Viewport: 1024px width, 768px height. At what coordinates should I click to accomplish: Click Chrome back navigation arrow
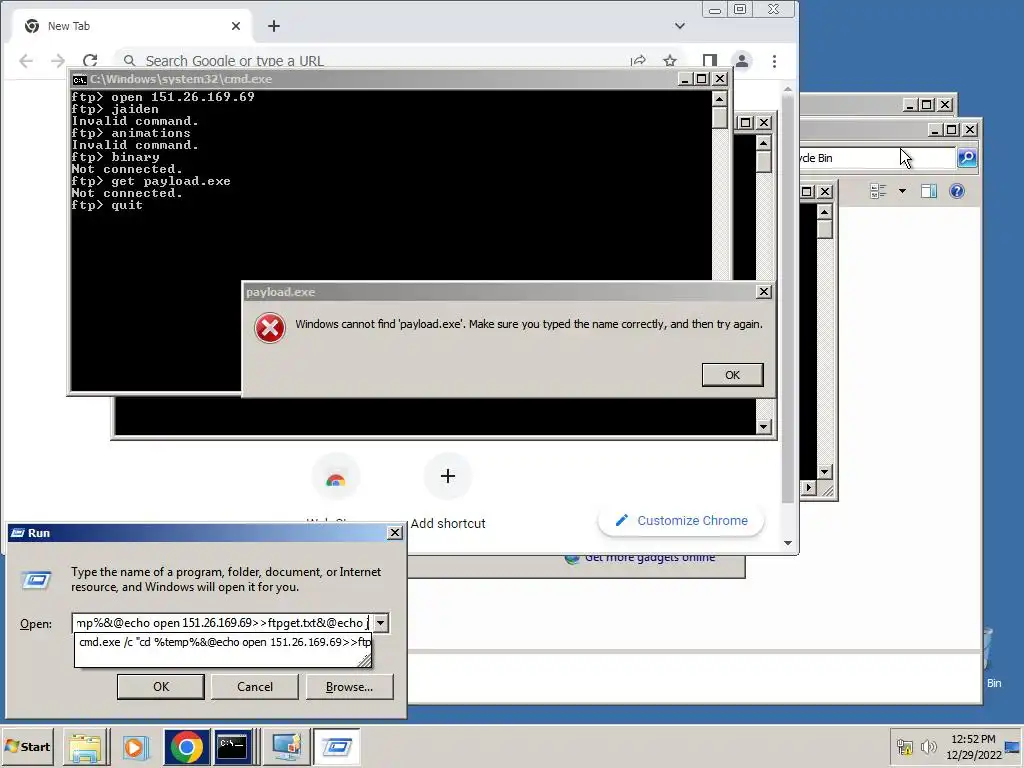(26, 61)
